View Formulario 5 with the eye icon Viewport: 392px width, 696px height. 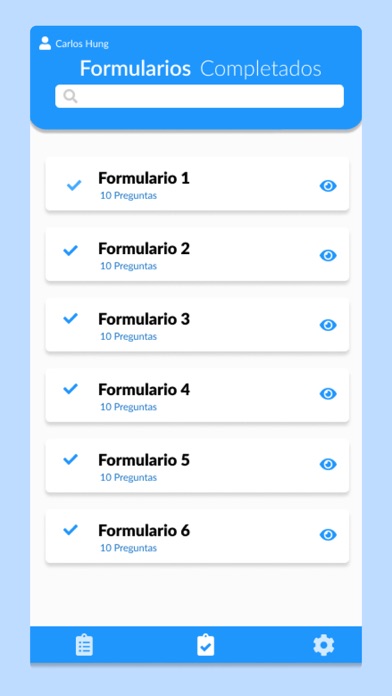point(328,464)
